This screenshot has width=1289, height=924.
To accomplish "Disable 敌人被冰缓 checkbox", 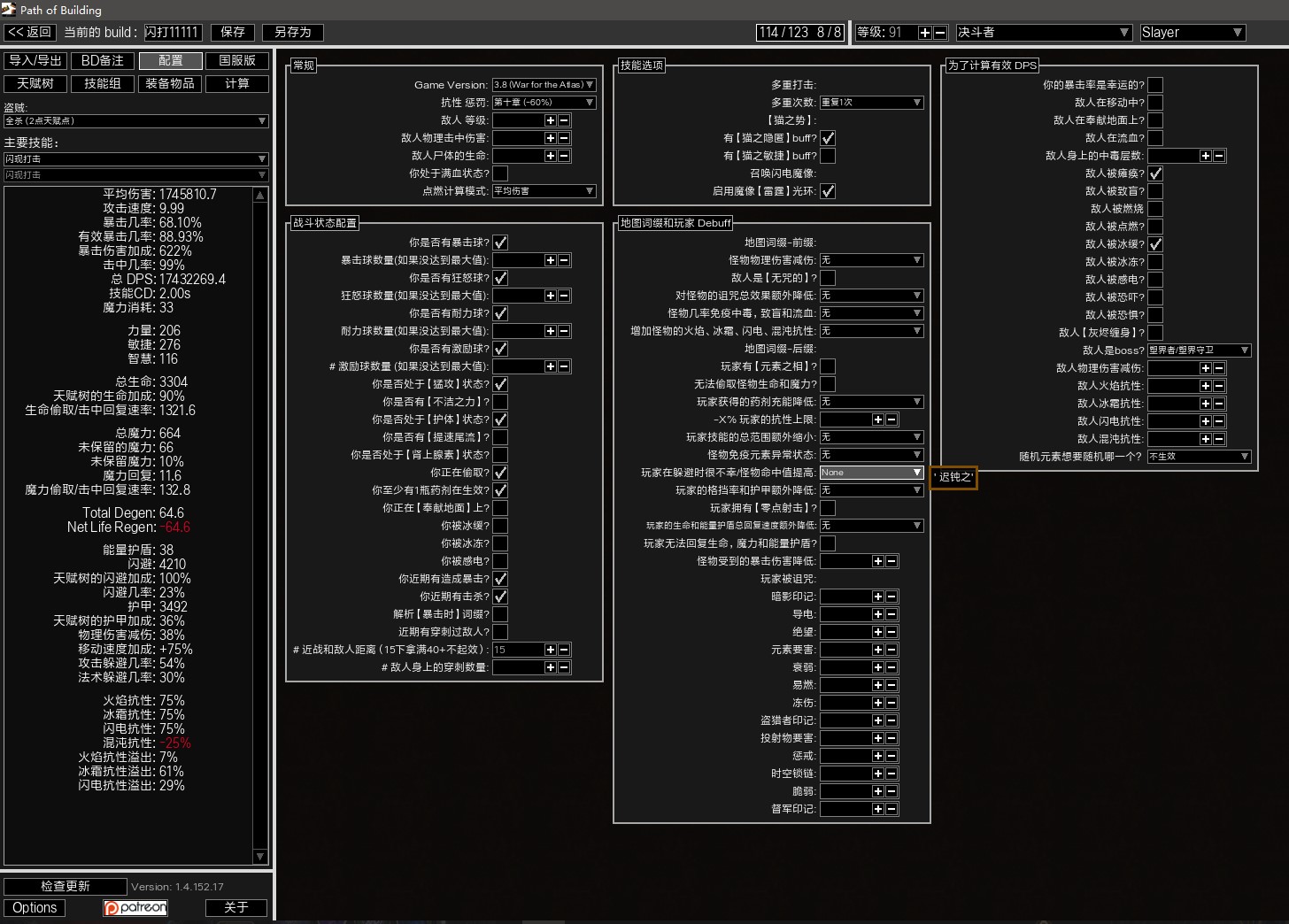I will tap(1155, 244).
